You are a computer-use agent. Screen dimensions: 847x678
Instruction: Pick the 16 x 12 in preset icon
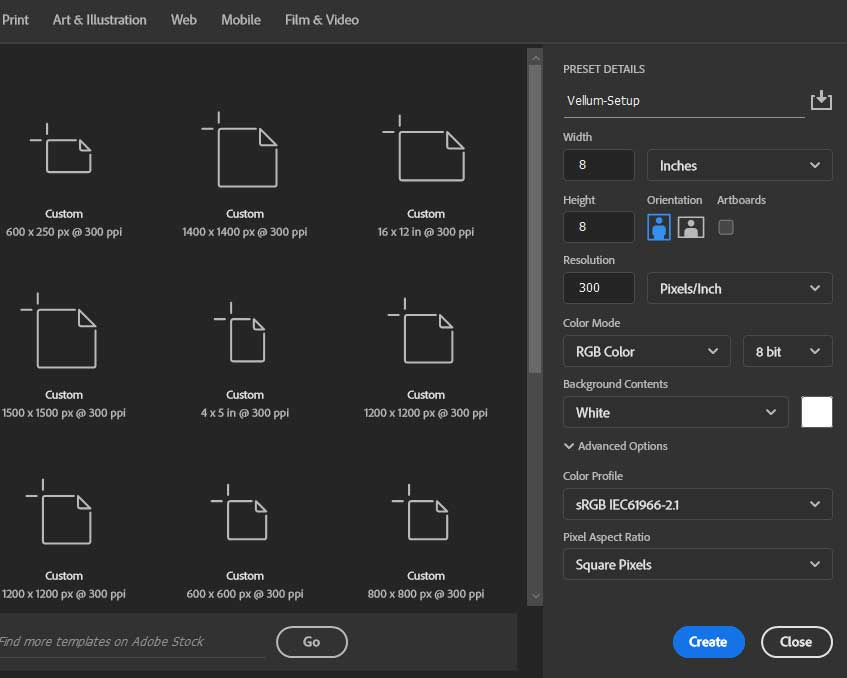(x=431, y=154)
